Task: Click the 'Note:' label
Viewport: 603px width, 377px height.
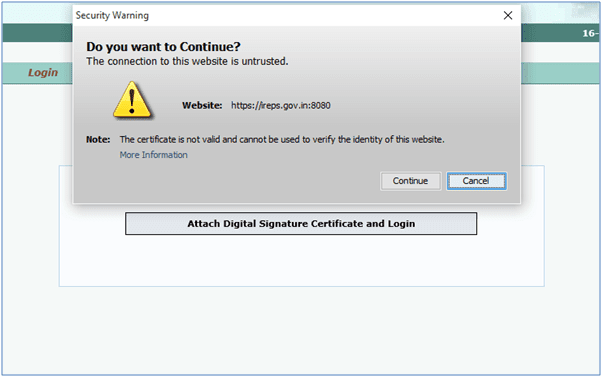Action: point(98,140)
